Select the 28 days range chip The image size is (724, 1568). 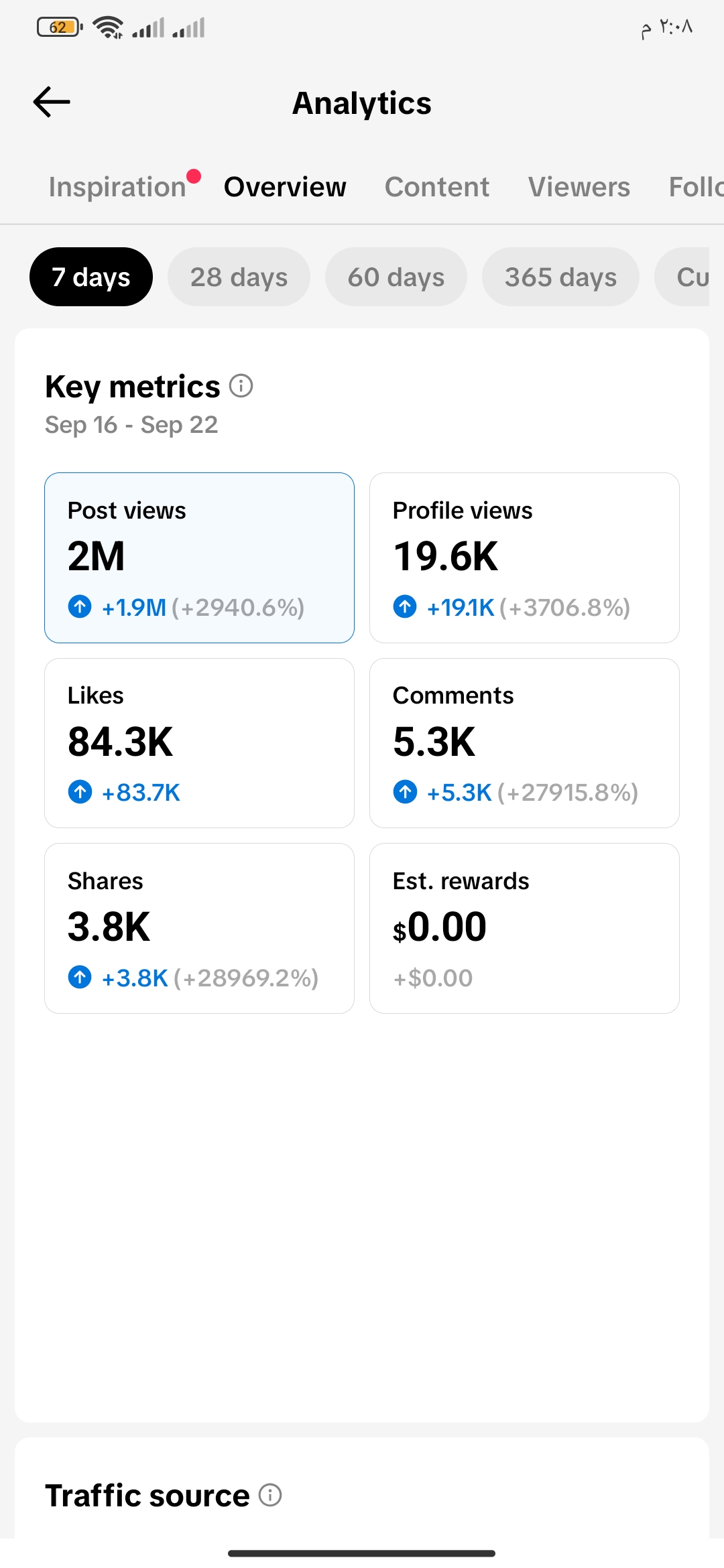tap(239, 277)
